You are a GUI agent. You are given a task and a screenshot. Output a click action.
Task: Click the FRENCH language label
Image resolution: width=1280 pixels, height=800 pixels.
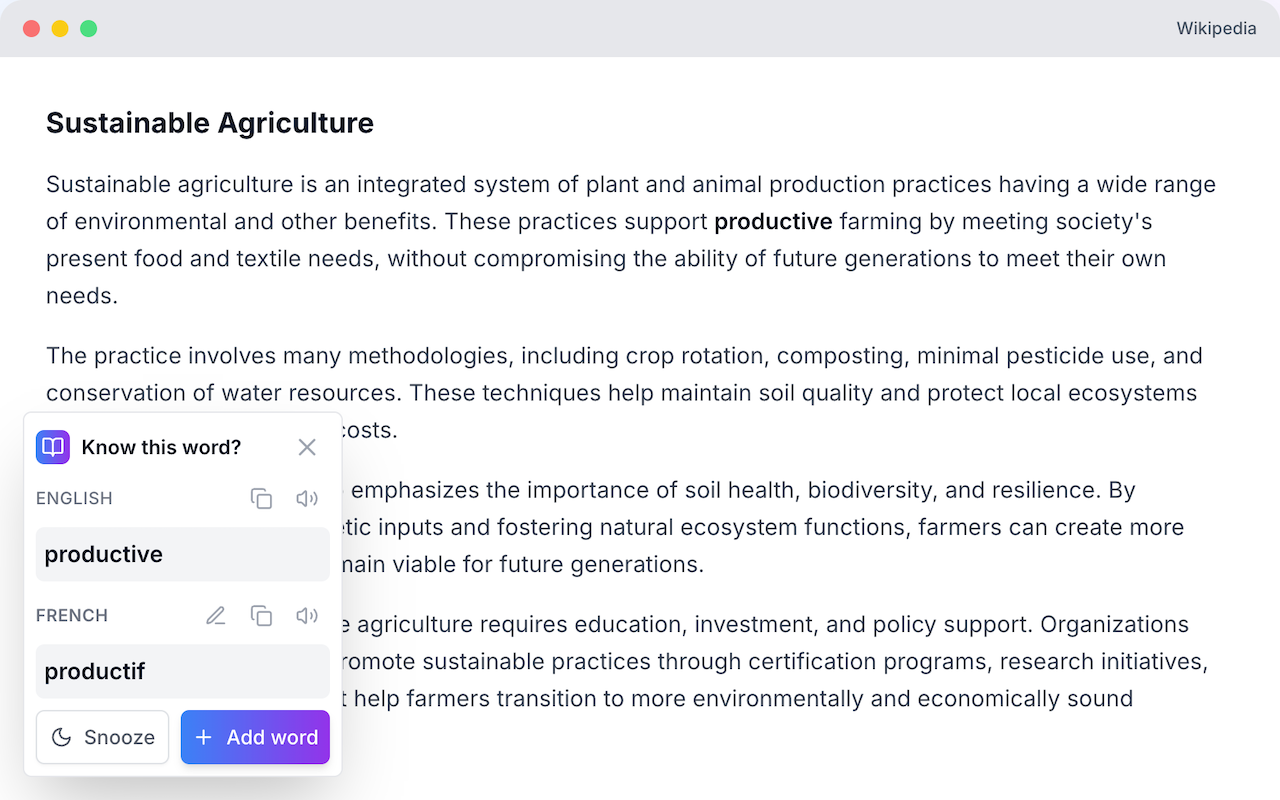(72, 615)
